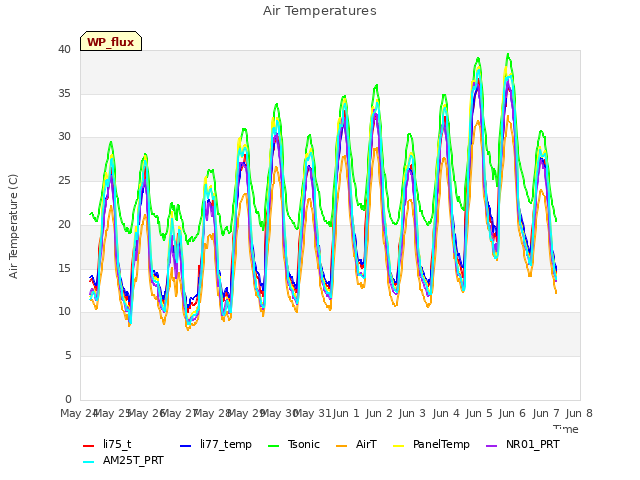This screenshot has width=640, height=480.
Task: Toggle li75_t series in legend
Action: (107, 444)
